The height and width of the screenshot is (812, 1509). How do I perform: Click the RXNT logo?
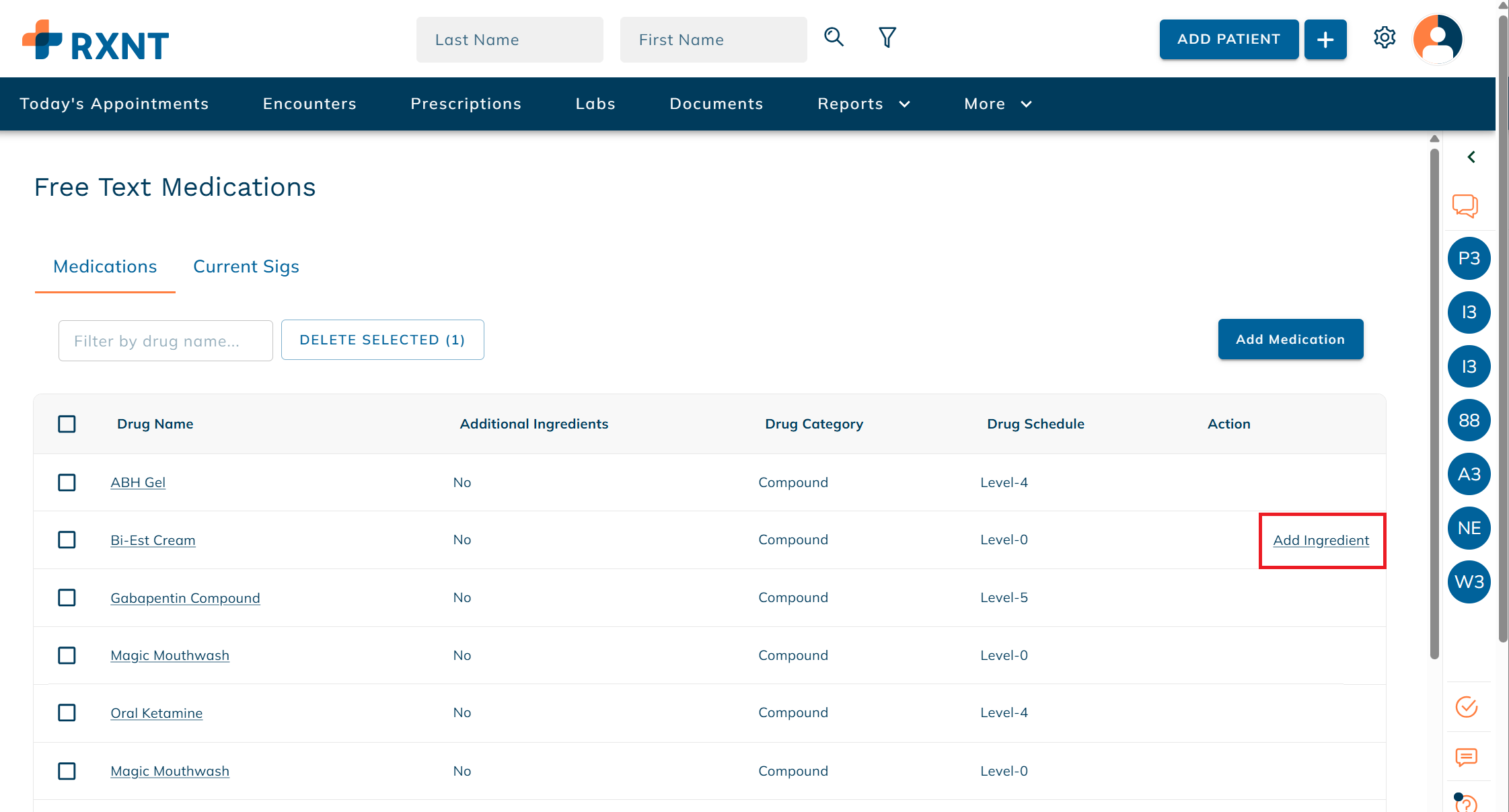(x=94, y=40)
